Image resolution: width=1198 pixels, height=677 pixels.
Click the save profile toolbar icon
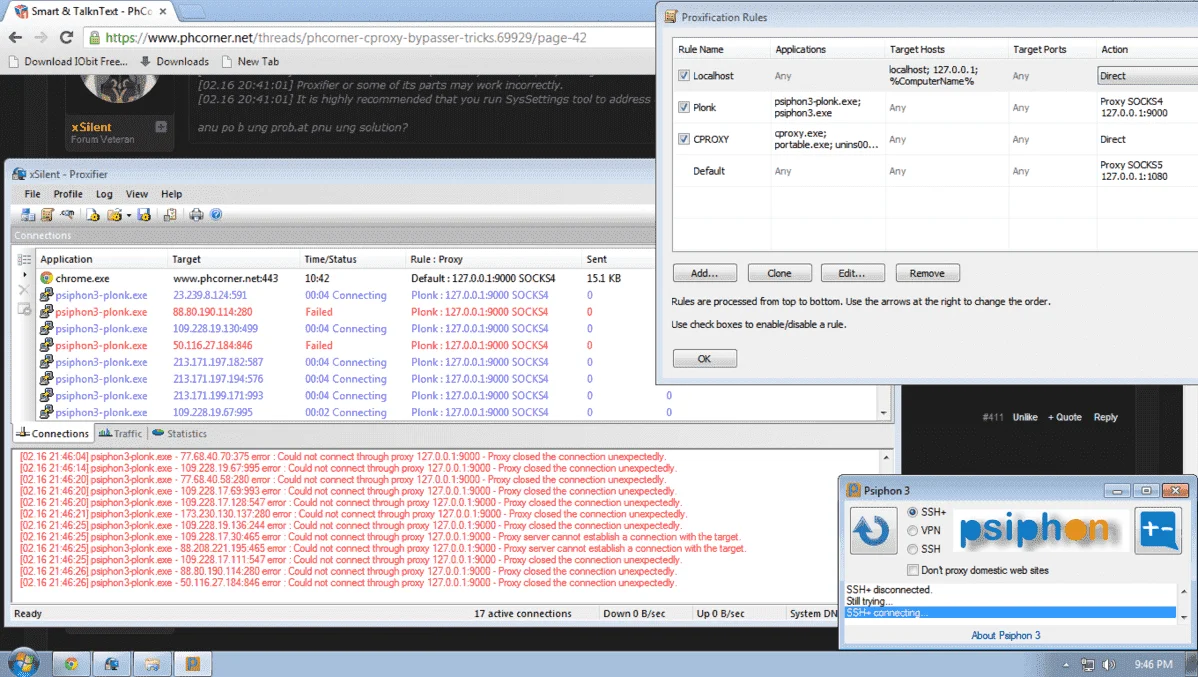click(x=144, y=215)
